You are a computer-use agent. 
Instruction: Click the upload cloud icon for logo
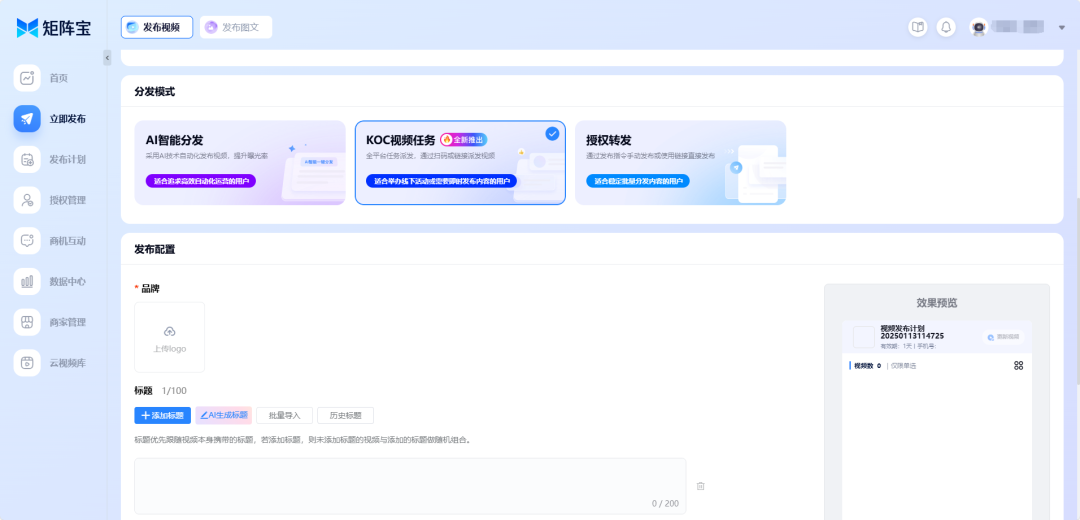(x=169, y=331)
